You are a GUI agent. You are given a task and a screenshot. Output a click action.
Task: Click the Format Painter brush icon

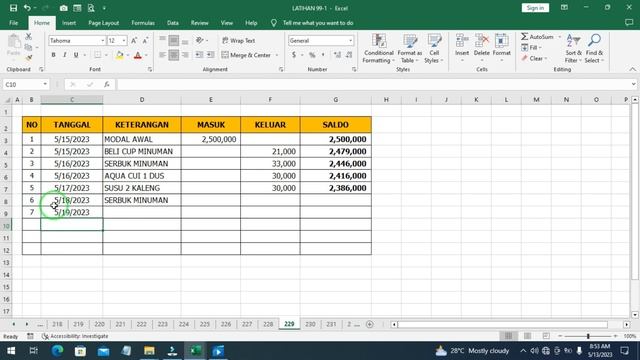click(x=29, y=58)
